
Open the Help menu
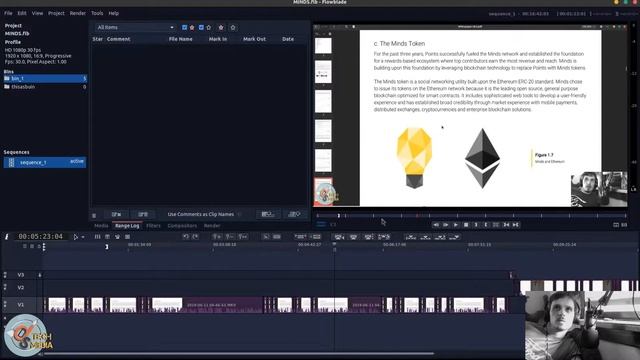[x=113, y=13]
